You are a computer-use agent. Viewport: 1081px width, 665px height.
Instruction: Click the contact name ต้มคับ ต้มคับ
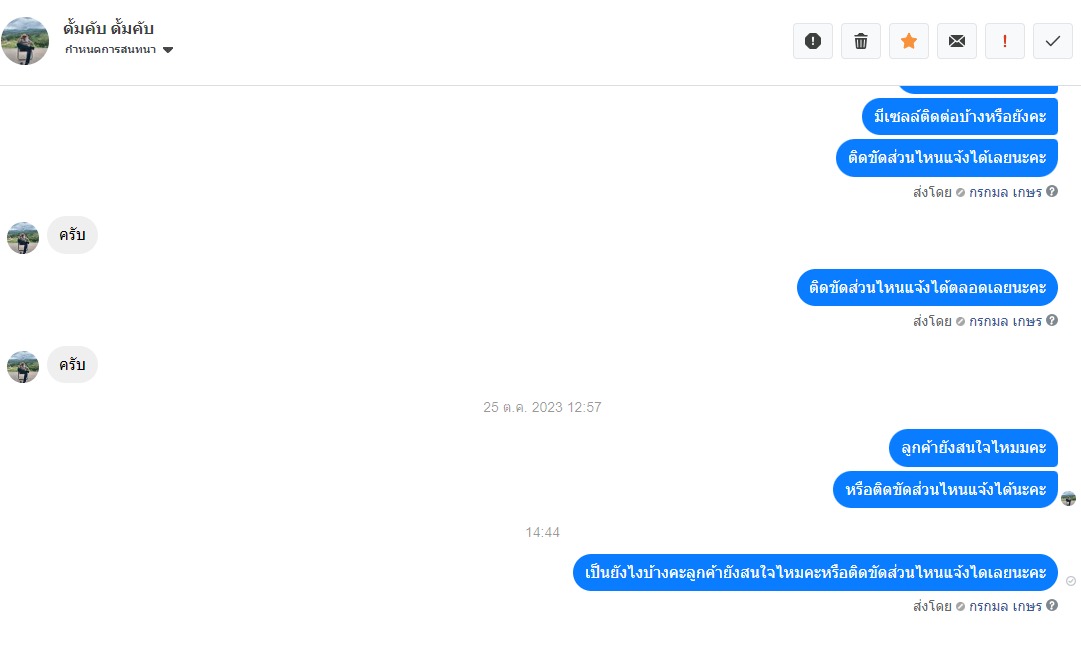pos(108,28)
